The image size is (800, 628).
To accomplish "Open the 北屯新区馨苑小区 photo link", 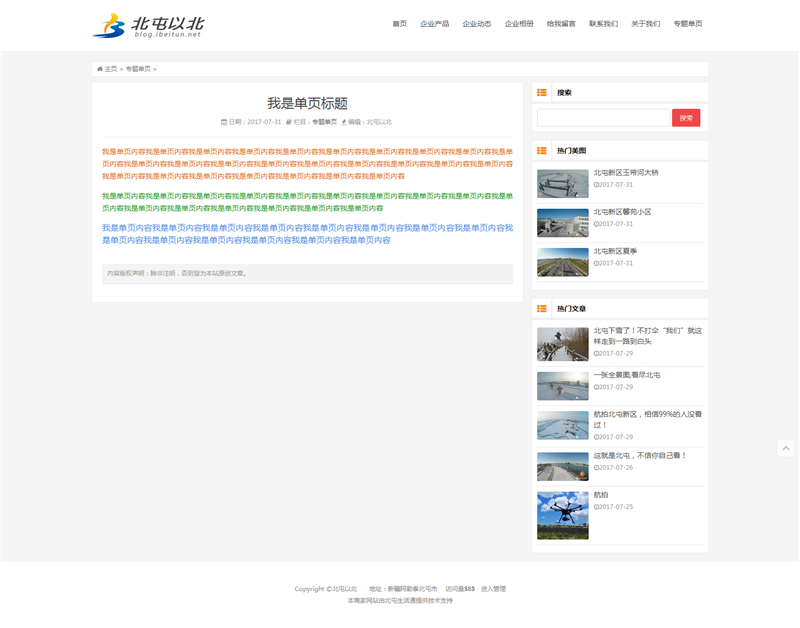I will 622,212.
